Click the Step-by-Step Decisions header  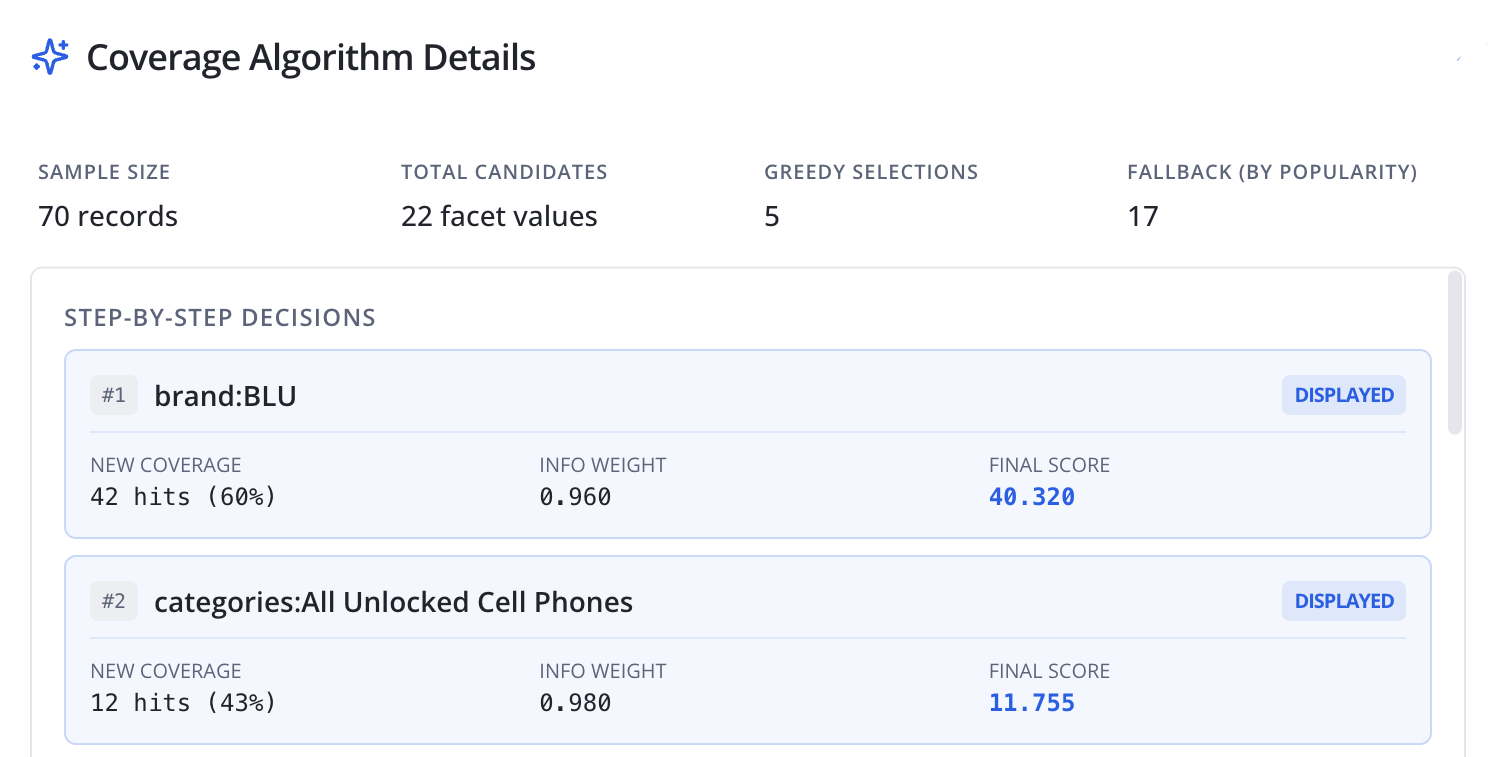pyautogui.click(x=220, y=318)
